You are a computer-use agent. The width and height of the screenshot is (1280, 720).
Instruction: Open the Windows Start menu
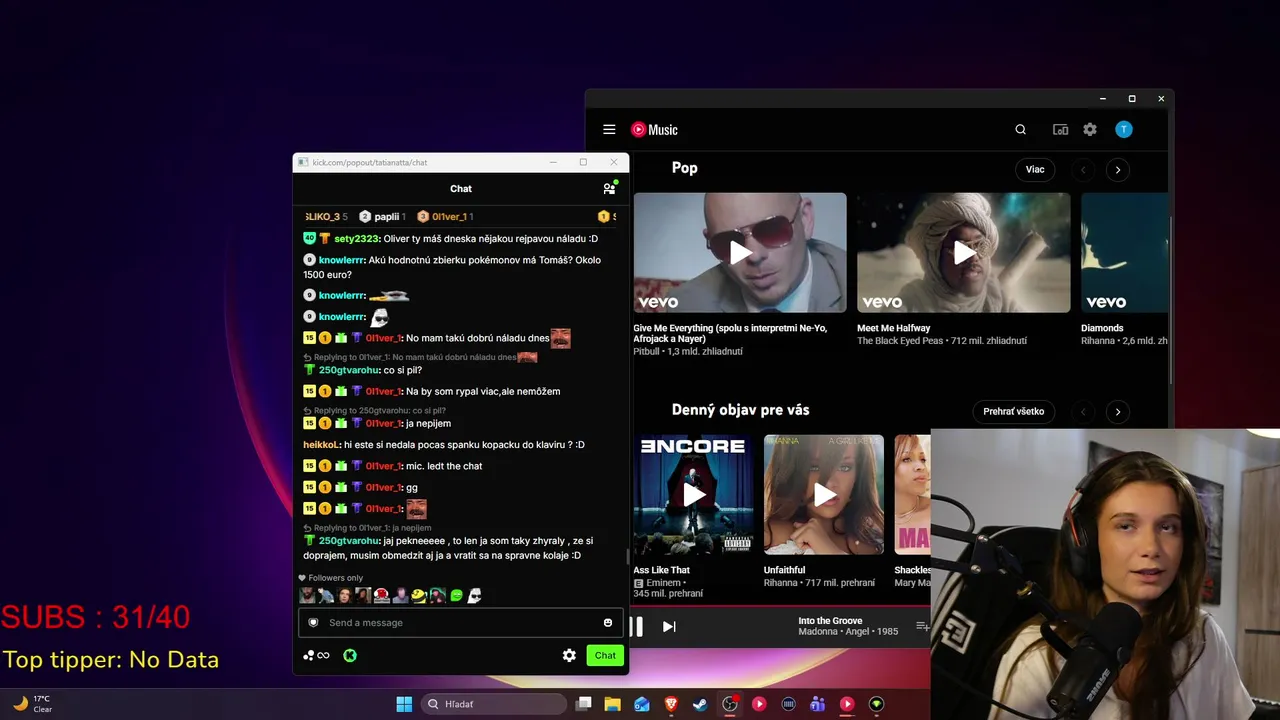[404, 704]
